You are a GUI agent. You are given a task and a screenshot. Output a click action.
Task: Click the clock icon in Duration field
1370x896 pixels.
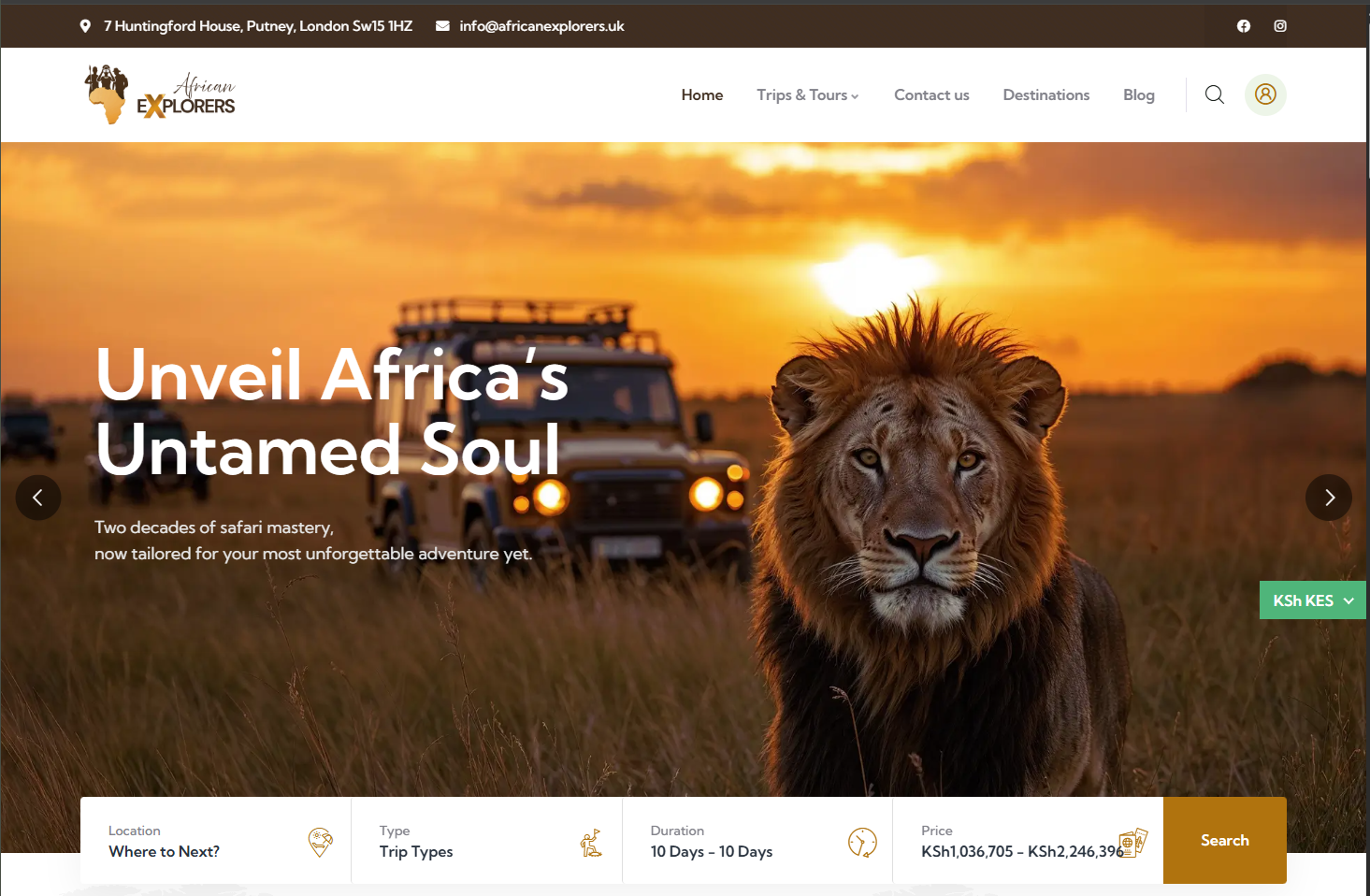pos(862,842)
